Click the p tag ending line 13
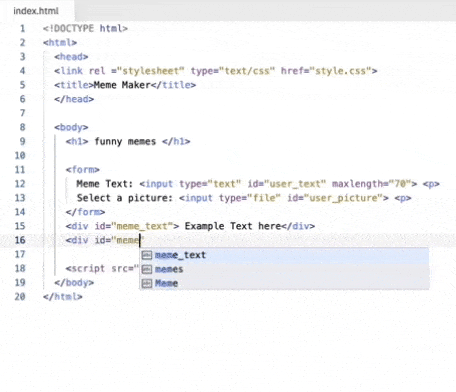 click(x=403, y=198)
